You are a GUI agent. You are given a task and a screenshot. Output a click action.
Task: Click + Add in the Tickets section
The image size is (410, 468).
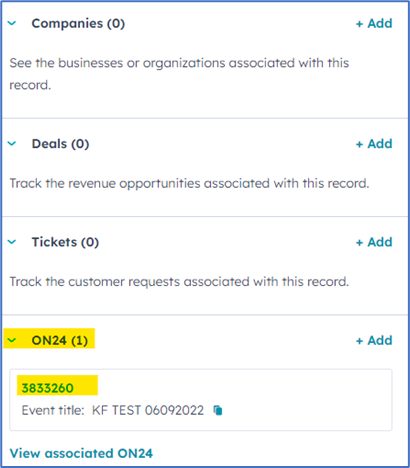374,242
